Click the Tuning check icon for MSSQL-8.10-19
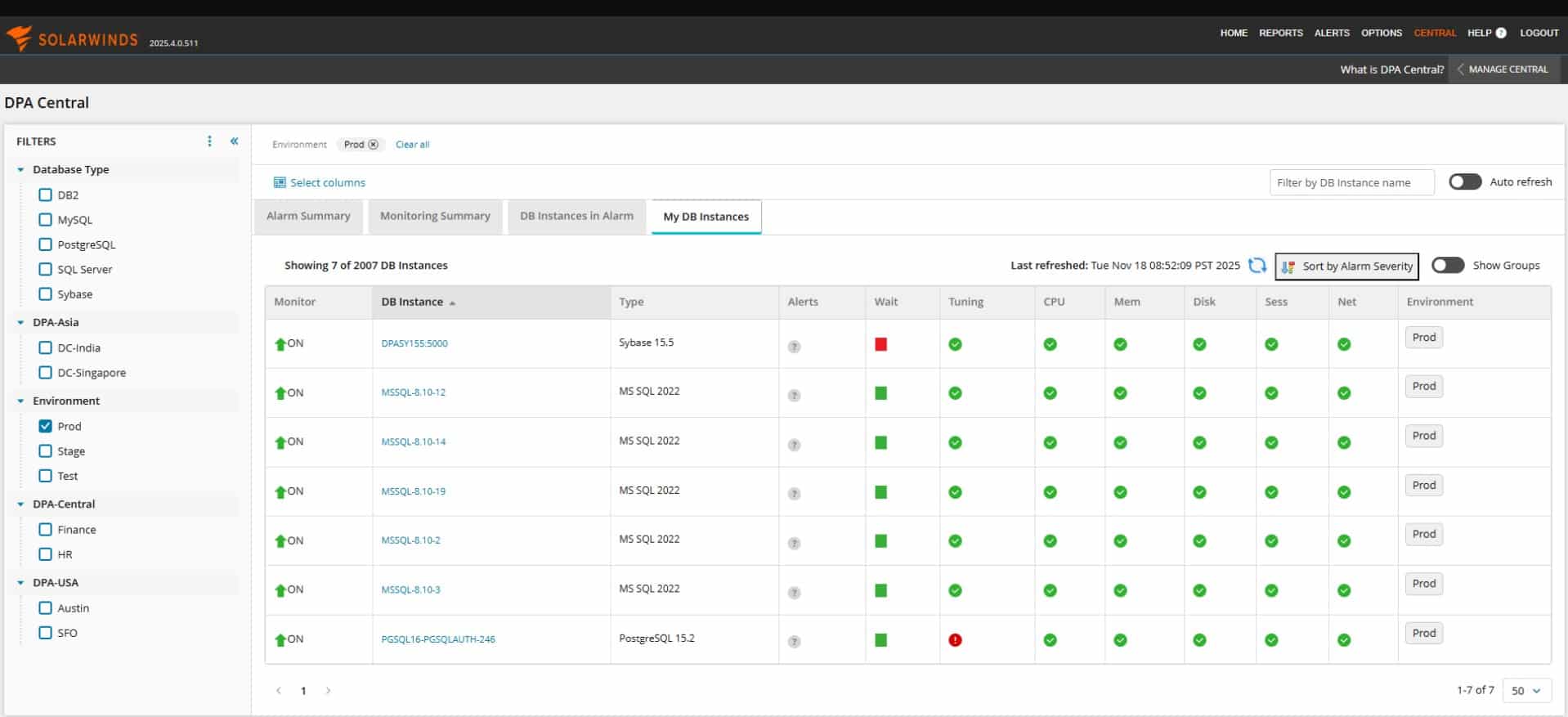The height and width of the screenshot is (717, 1568). pos(955,492)
